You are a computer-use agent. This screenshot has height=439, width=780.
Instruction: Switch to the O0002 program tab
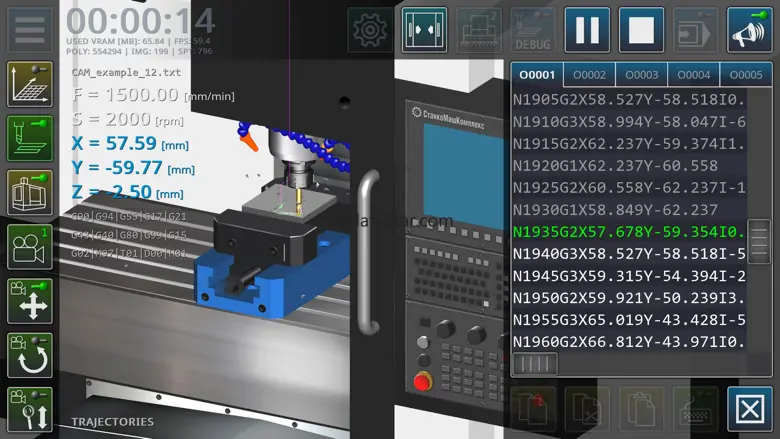(x=589, y=75)
